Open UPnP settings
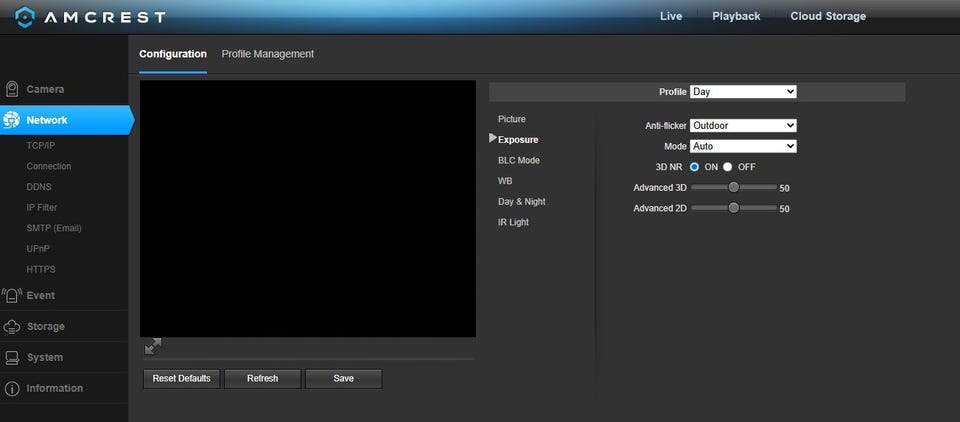The width and height of the screenshot is (960, 422). click(x=38, y=249)
